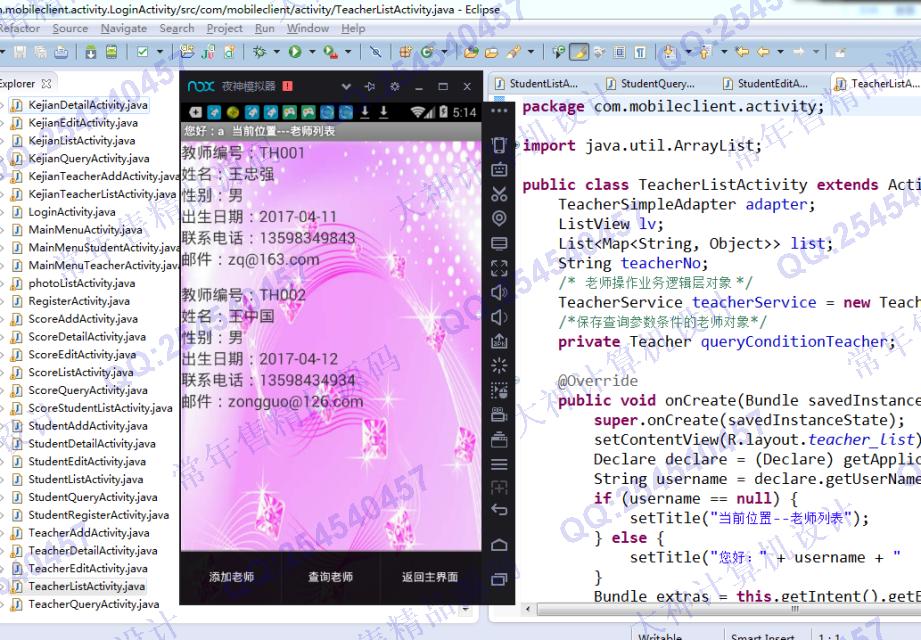
Task: Expand the folded import statements
Action: 516,146
